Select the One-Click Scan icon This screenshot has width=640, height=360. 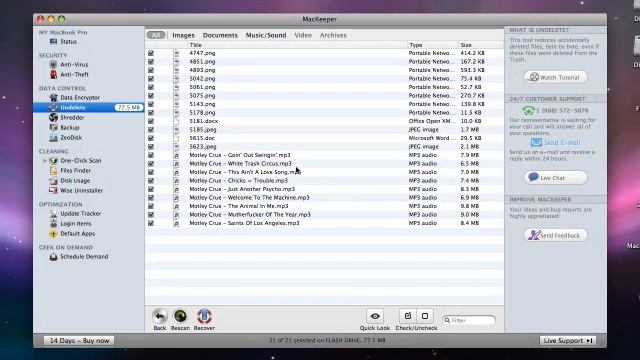53,160
